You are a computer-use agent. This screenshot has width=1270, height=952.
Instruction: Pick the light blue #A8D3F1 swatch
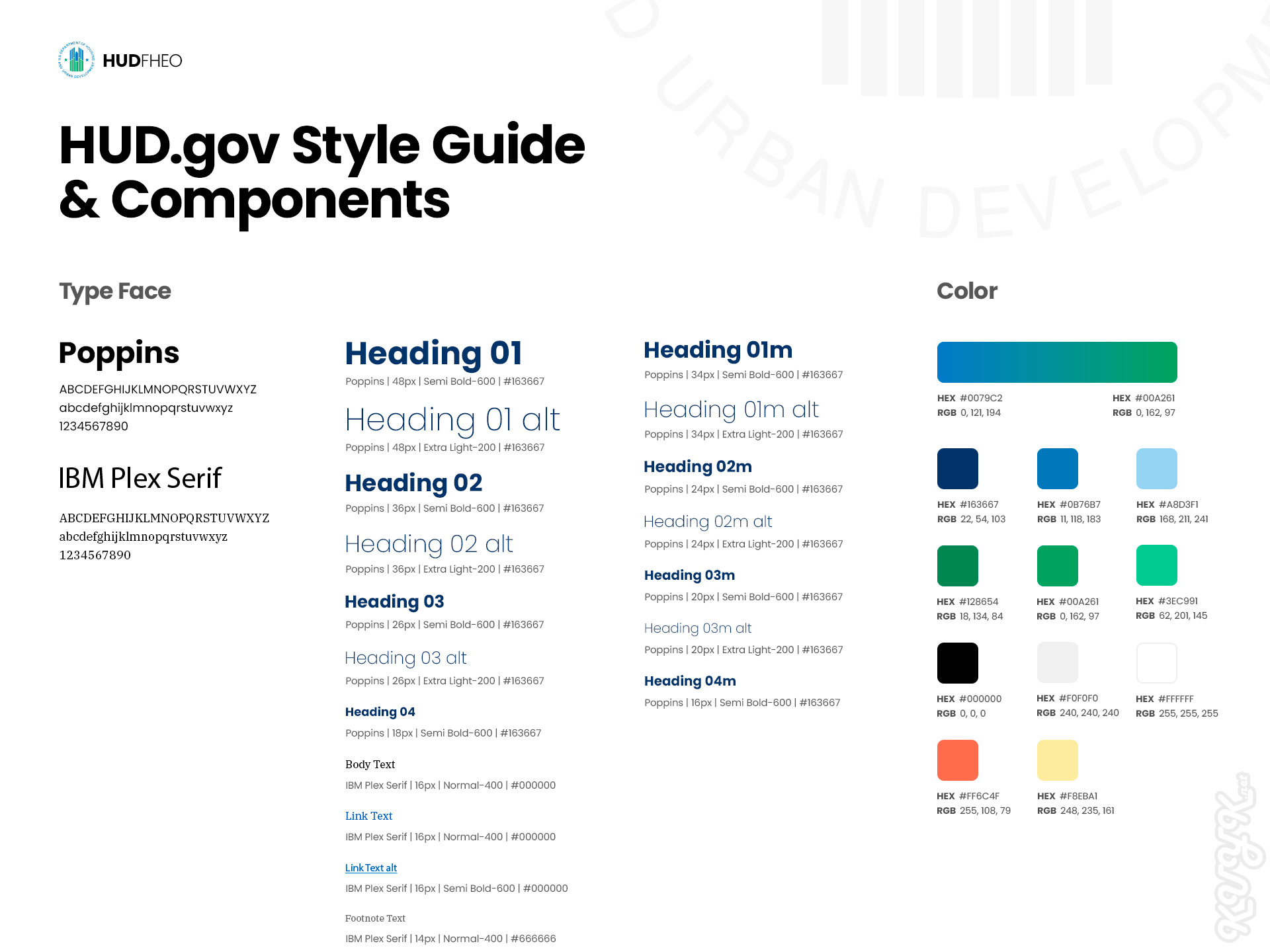(1157, 469)
